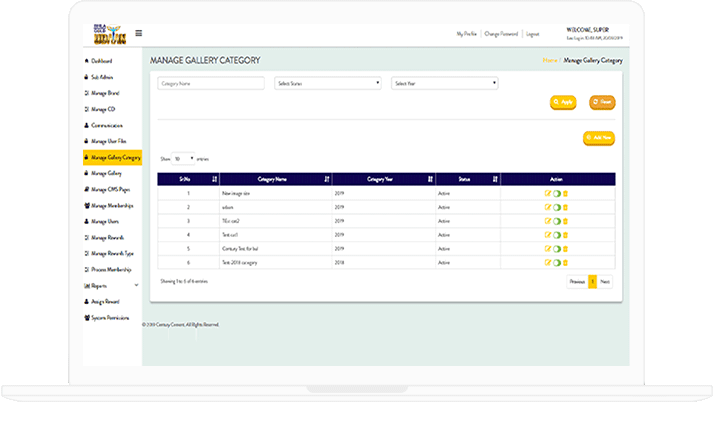Open the Show entries count dropdown

point(183,159)
